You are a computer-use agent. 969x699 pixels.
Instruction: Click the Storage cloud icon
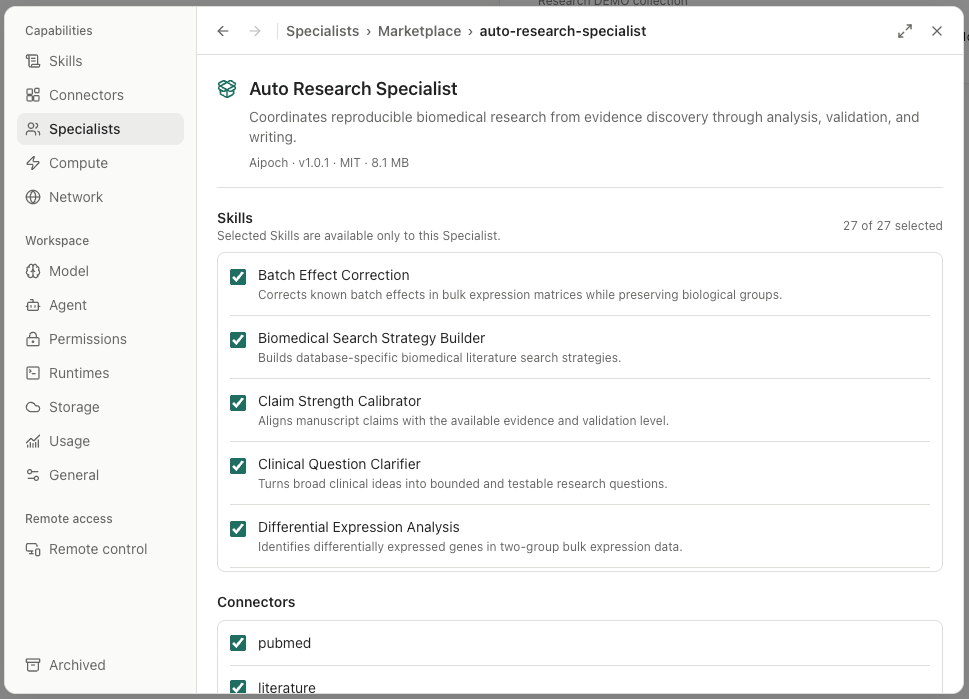[x=33, y=407]
